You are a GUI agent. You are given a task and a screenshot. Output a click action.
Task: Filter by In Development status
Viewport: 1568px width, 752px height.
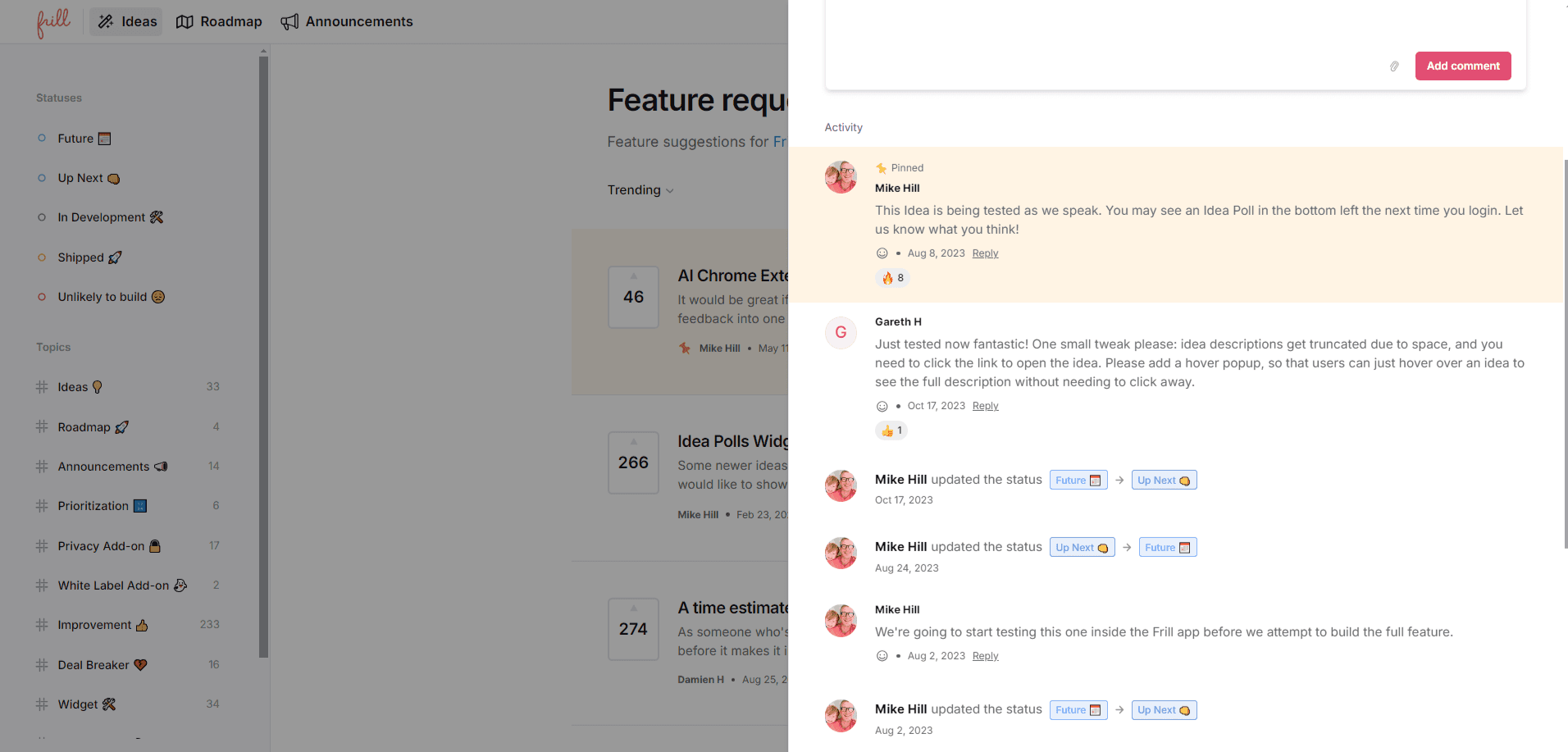[100, 217]
